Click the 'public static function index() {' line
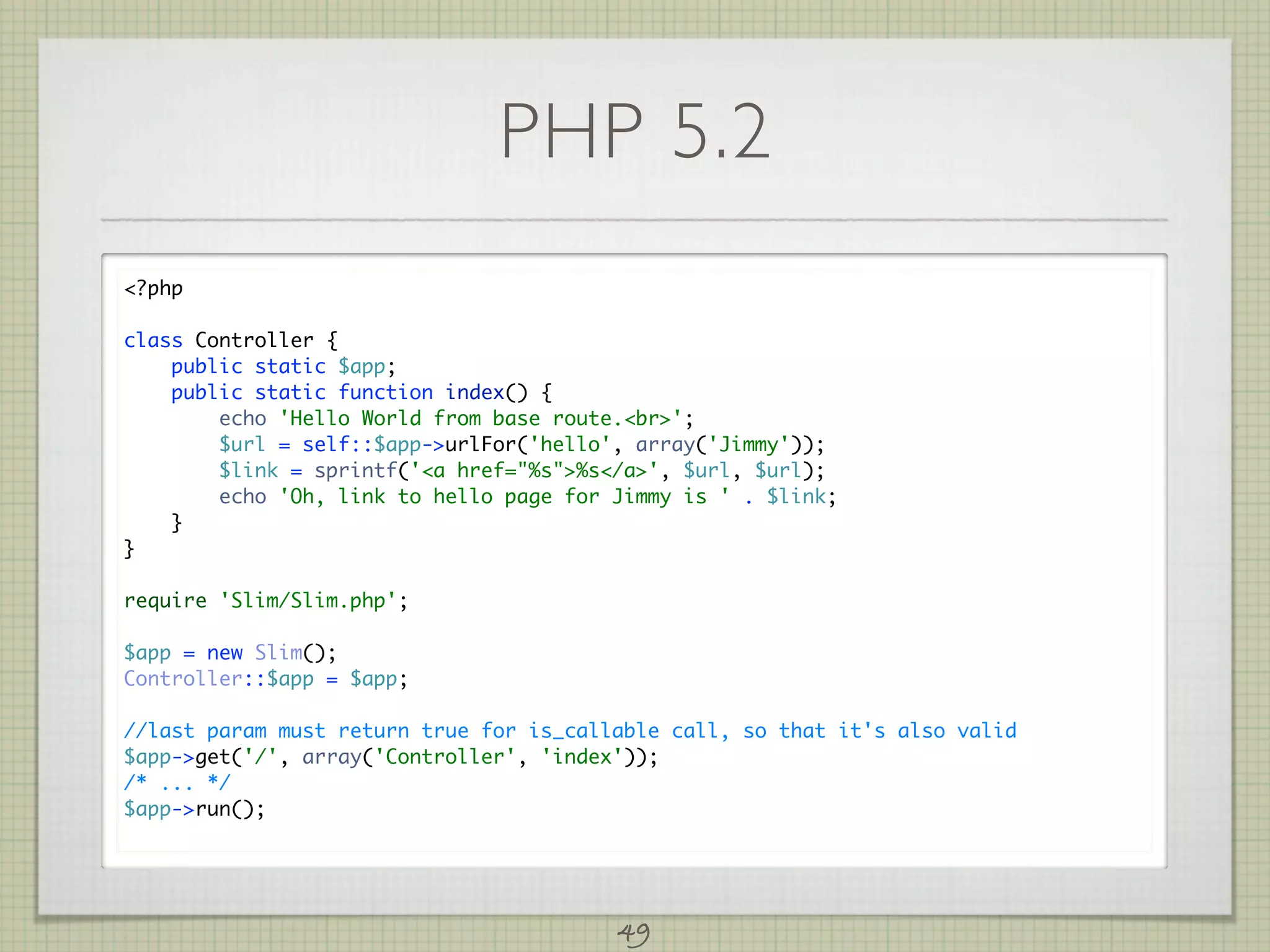The width and height of the screenshot is (1270, 952). point(362,393)
